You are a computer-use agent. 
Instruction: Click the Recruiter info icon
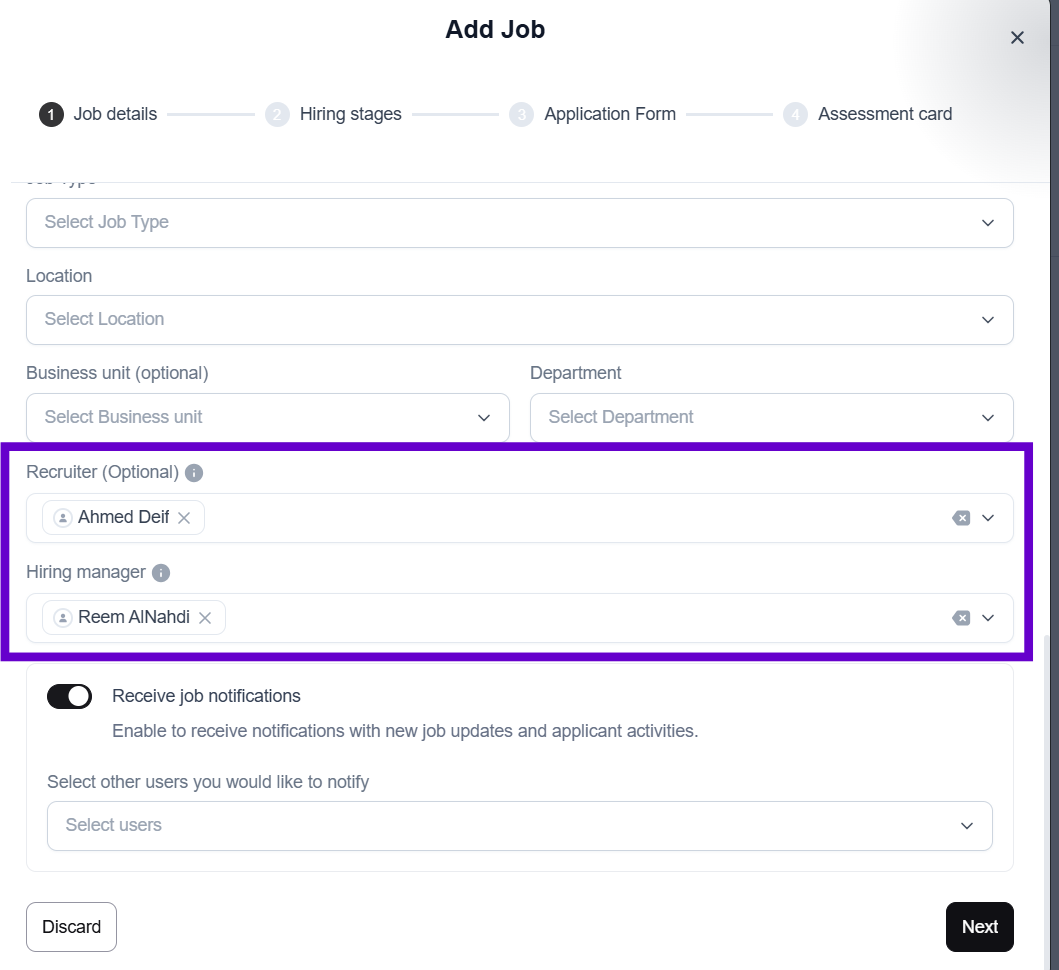(x=194, y=472)
